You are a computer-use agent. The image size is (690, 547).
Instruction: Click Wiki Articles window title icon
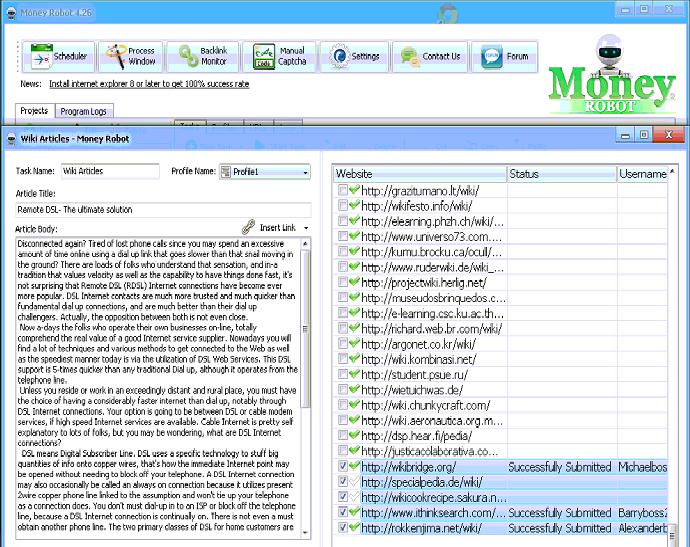click(11, 139)
